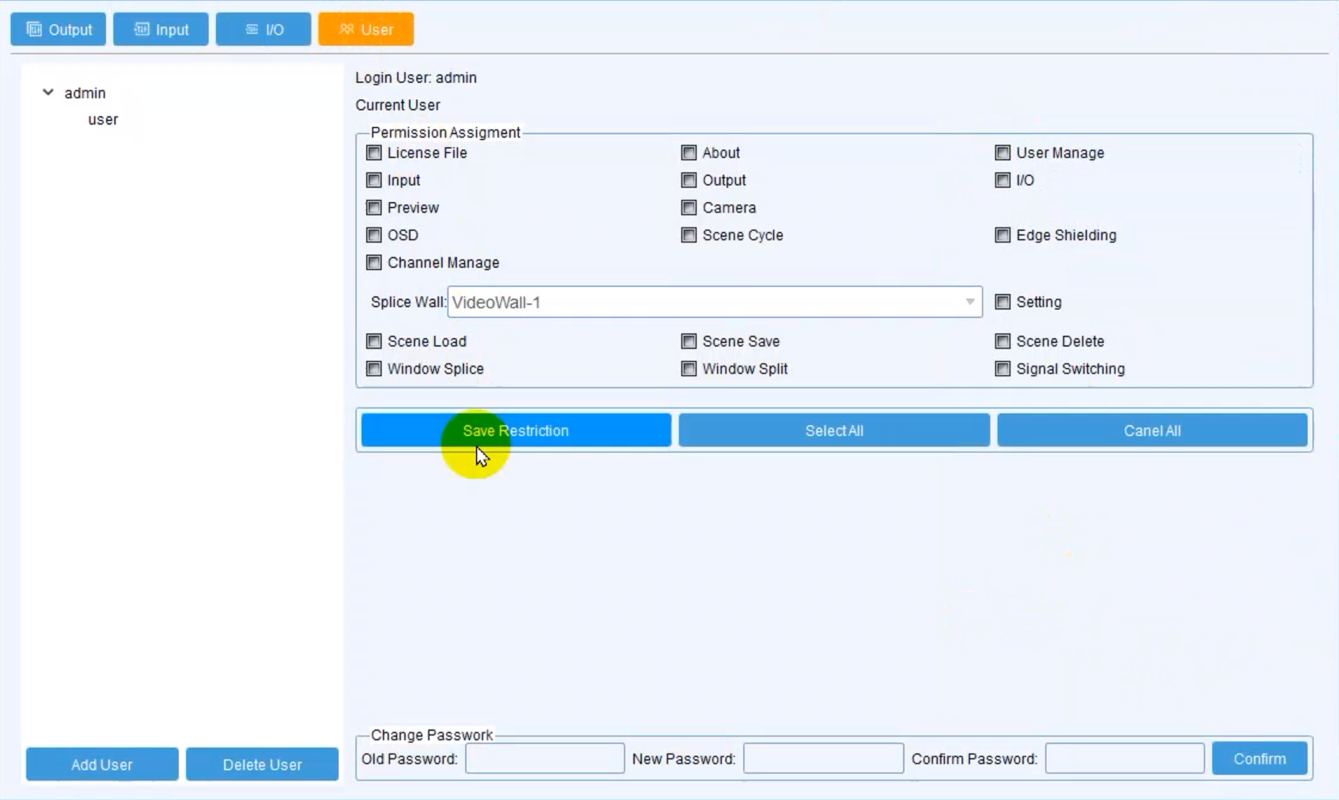The image size is (1339, 800).
Task: Toggle Signal Switching checkbox
Action: pos(1003,369)
